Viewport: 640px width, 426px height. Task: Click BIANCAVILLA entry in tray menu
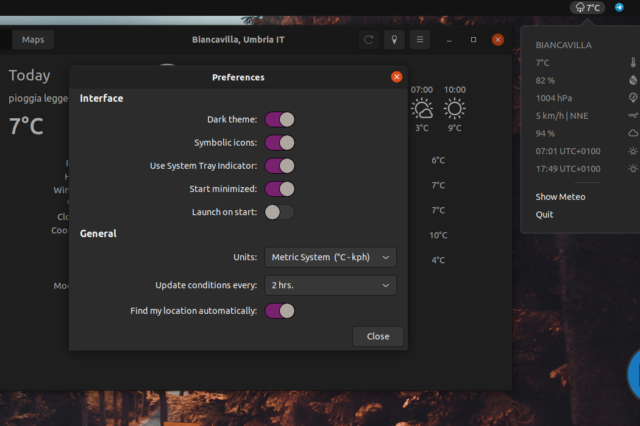[563, 45]
